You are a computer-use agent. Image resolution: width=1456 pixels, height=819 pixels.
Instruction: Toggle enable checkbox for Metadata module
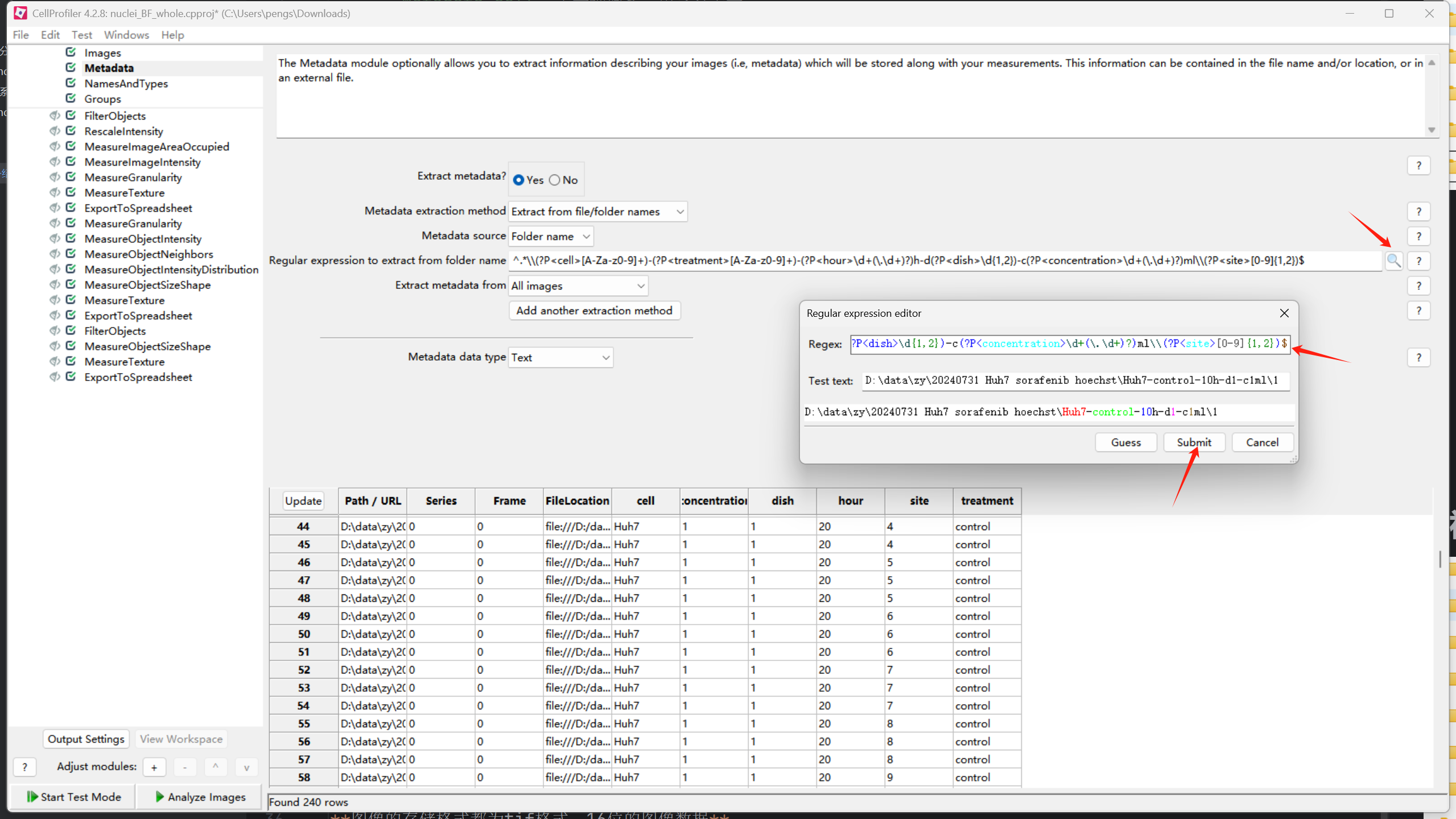tap(71, 67)
